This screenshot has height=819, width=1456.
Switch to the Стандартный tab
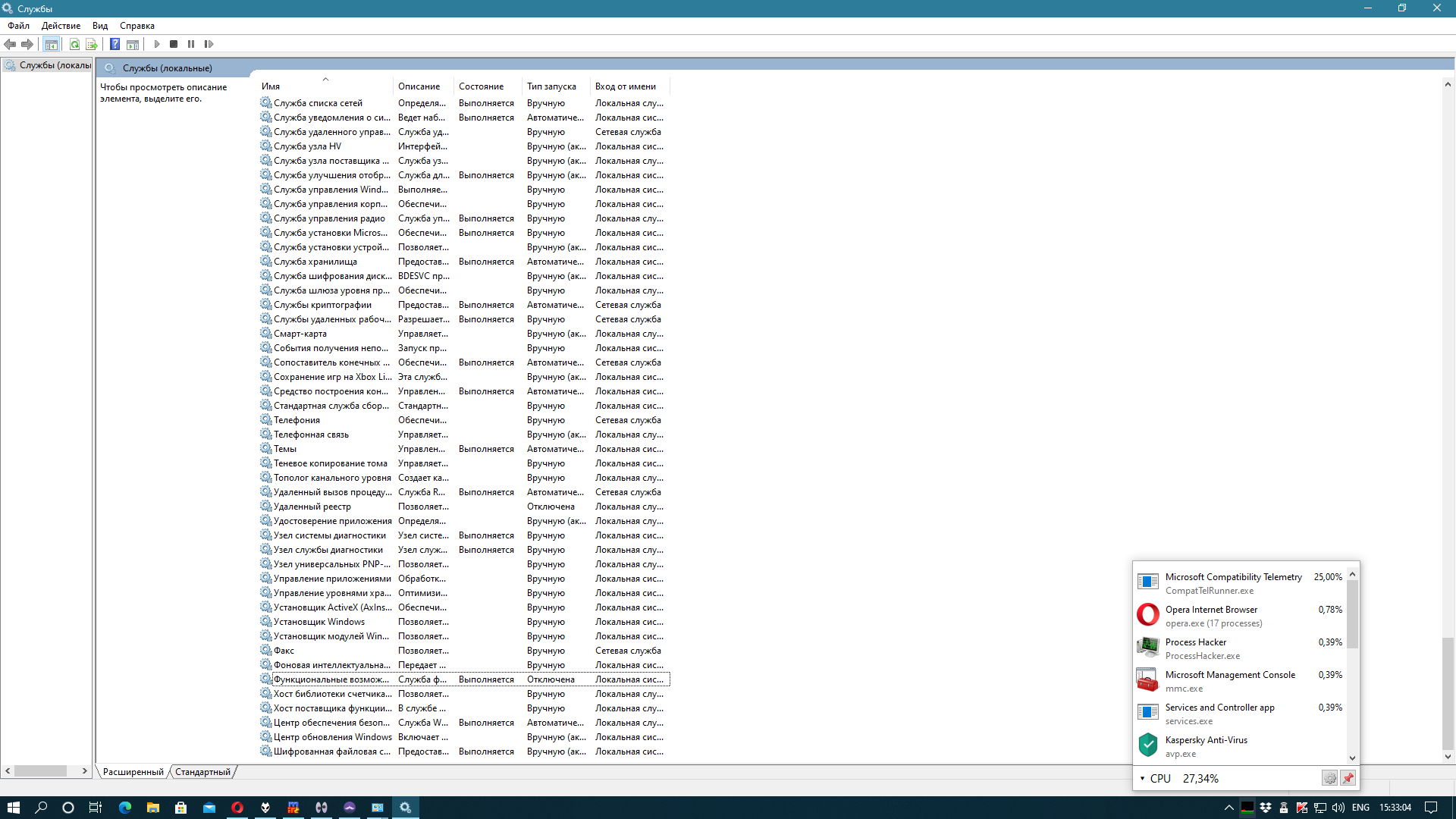[x=202, y=771]
